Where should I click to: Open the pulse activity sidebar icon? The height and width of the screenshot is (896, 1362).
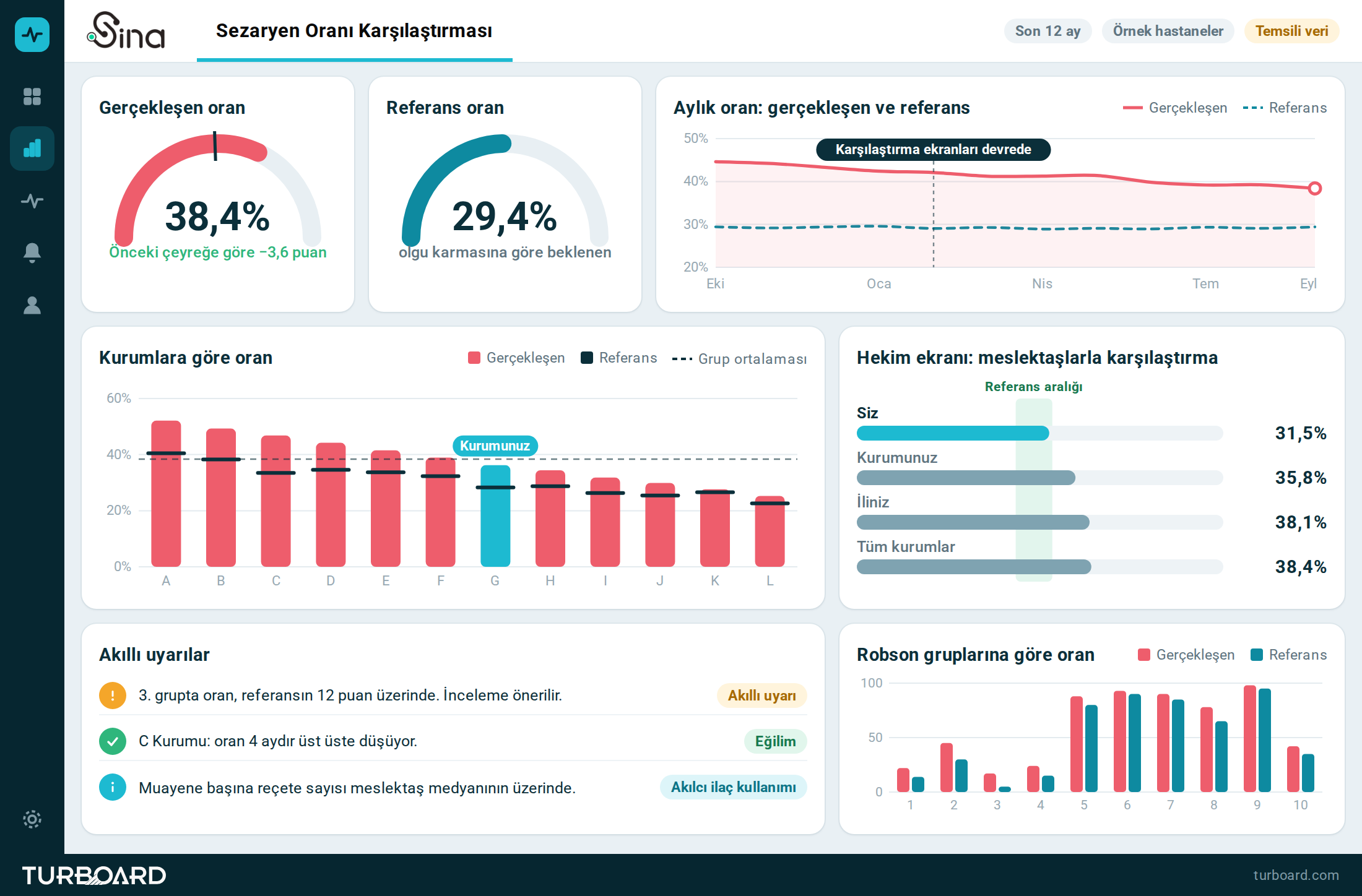click(32, 200)
